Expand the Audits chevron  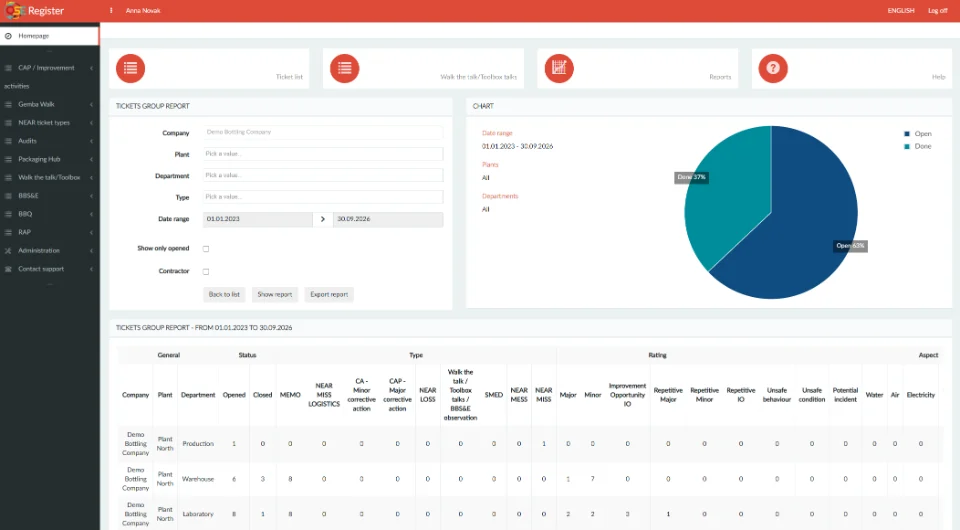click(91, 141)
